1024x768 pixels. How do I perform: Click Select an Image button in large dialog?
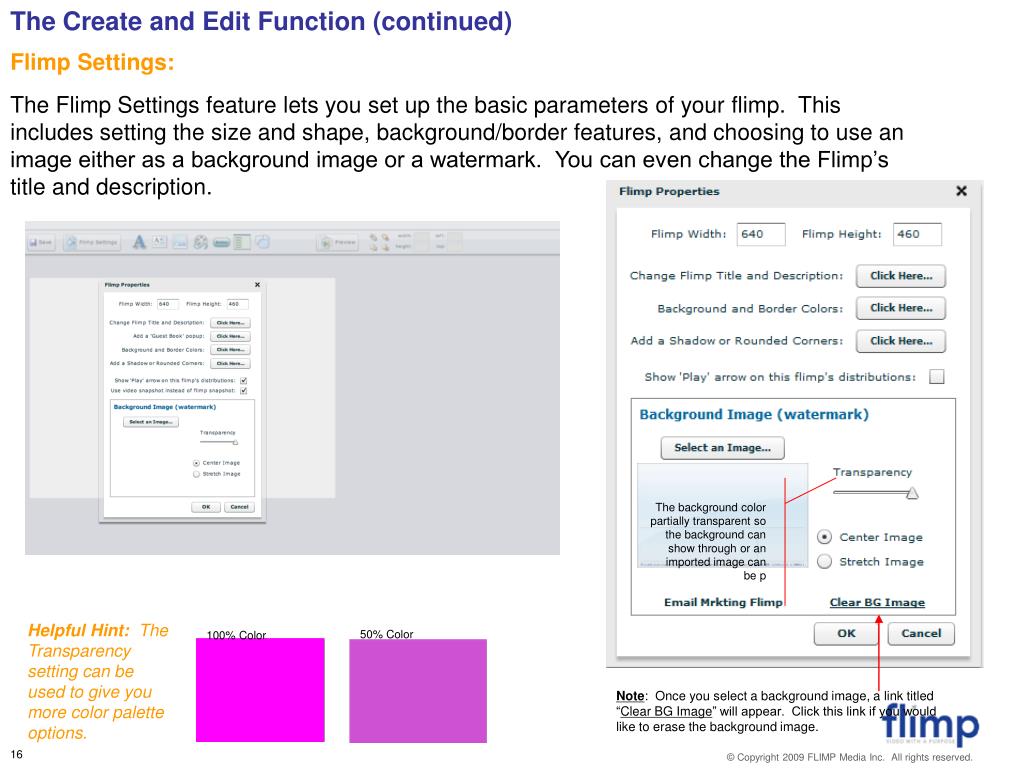pos(722,448)
